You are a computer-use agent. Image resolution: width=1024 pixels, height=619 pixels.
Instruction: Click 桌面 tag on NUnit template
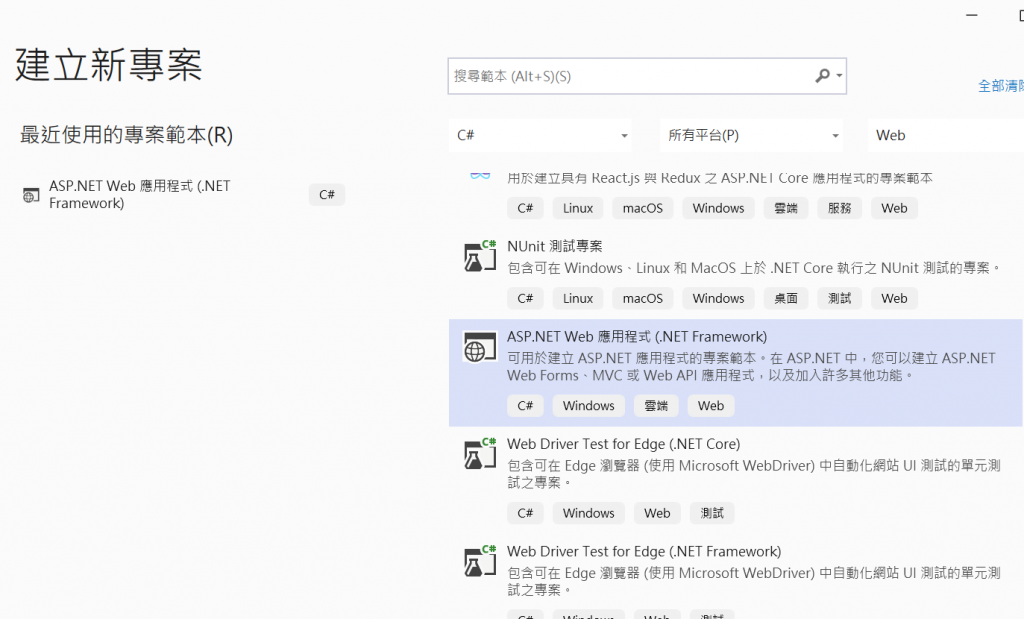click(786, 298)
